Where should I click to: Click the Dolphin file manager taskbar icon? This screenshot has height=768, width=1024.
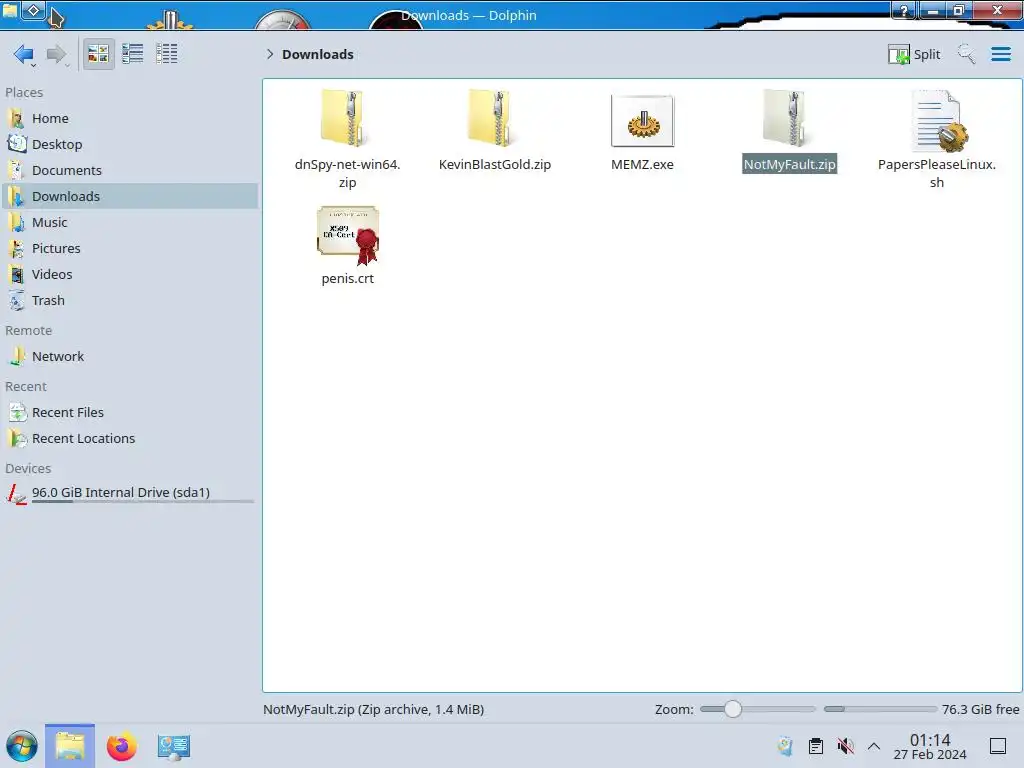point(70,746)
